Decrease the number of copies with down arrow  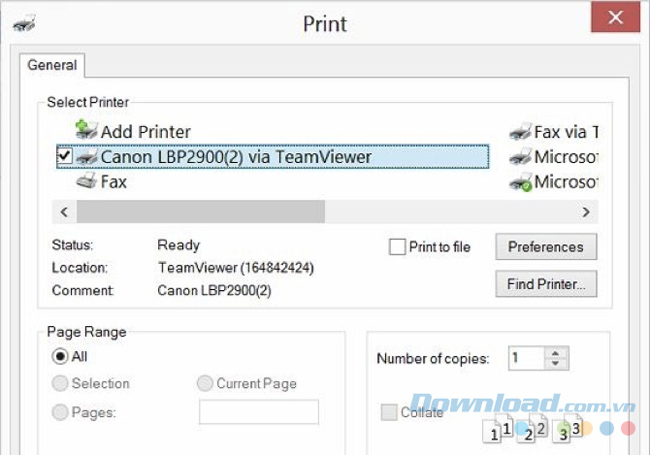555,363
